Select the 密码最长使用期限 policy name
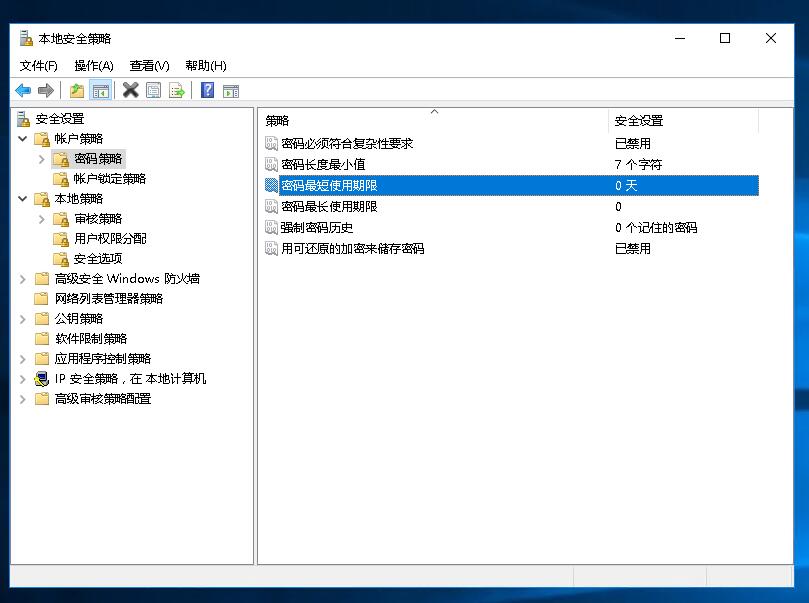The height and width of the screenshot is (603, 809). 329,207
